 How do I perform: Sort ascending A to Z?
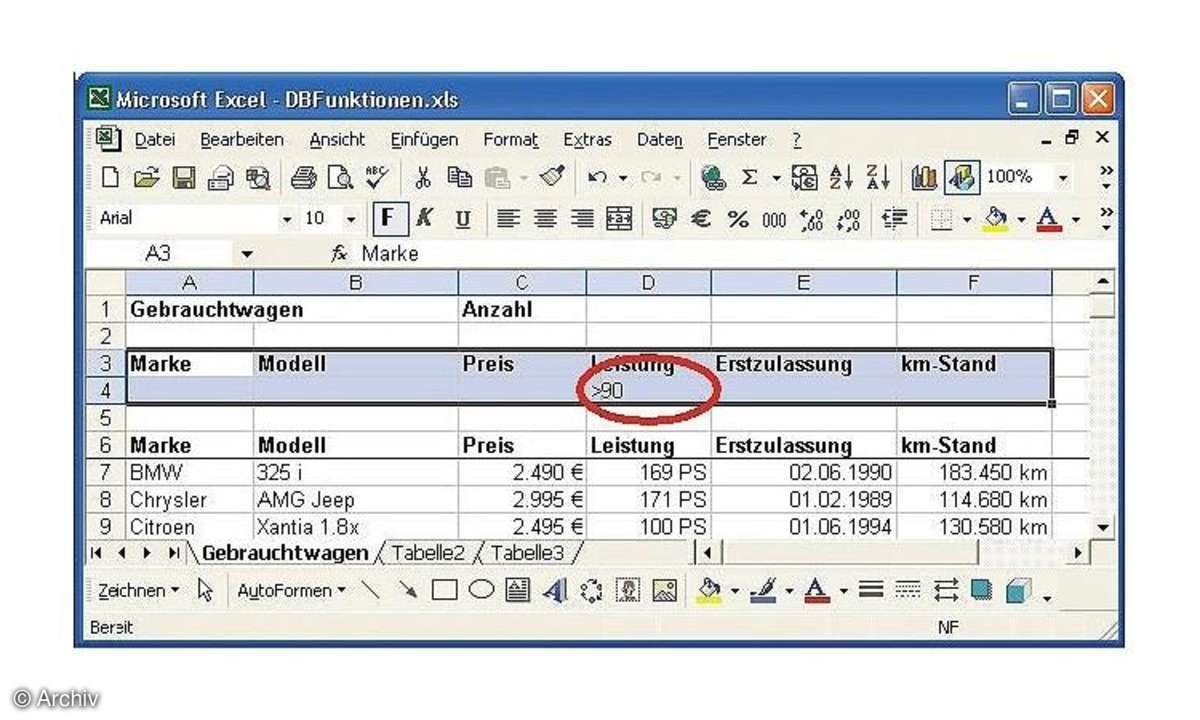[839, 178]
